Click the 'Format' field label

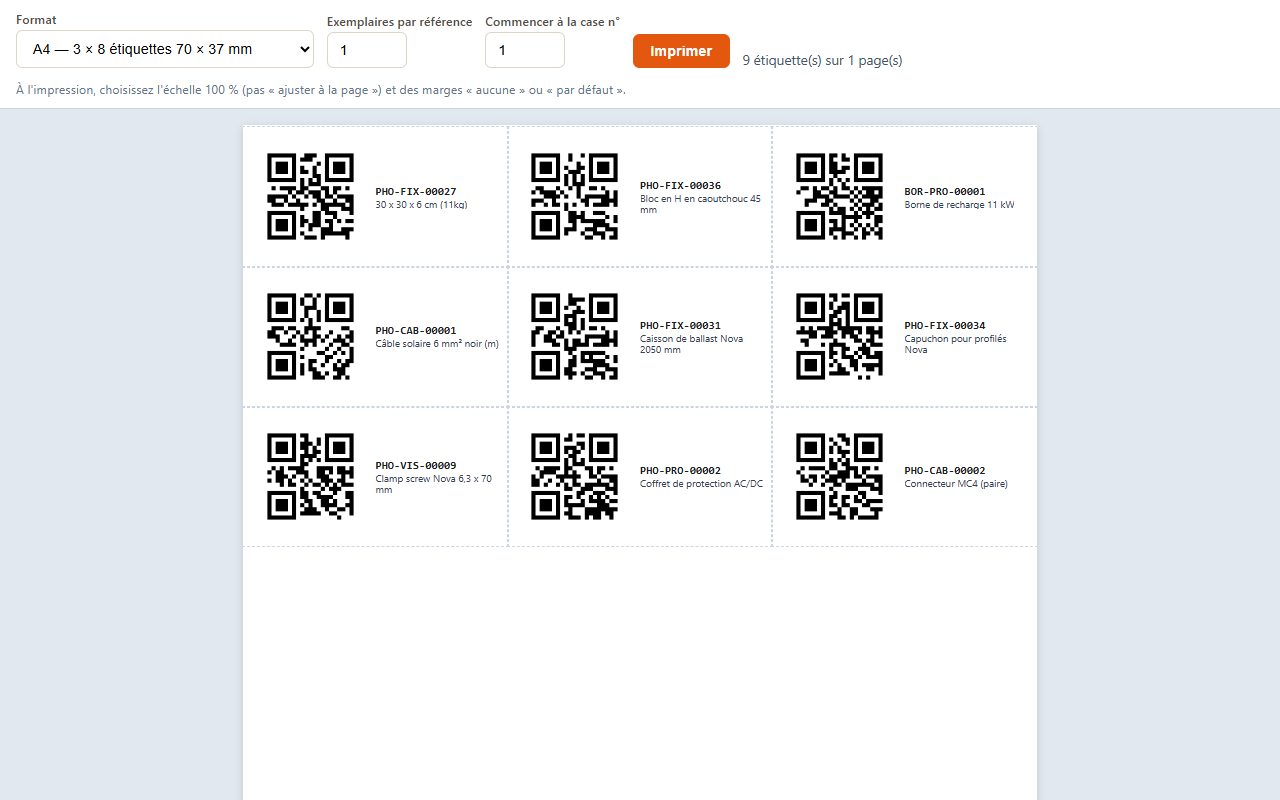pyautogui.click(x=36, y=20)
